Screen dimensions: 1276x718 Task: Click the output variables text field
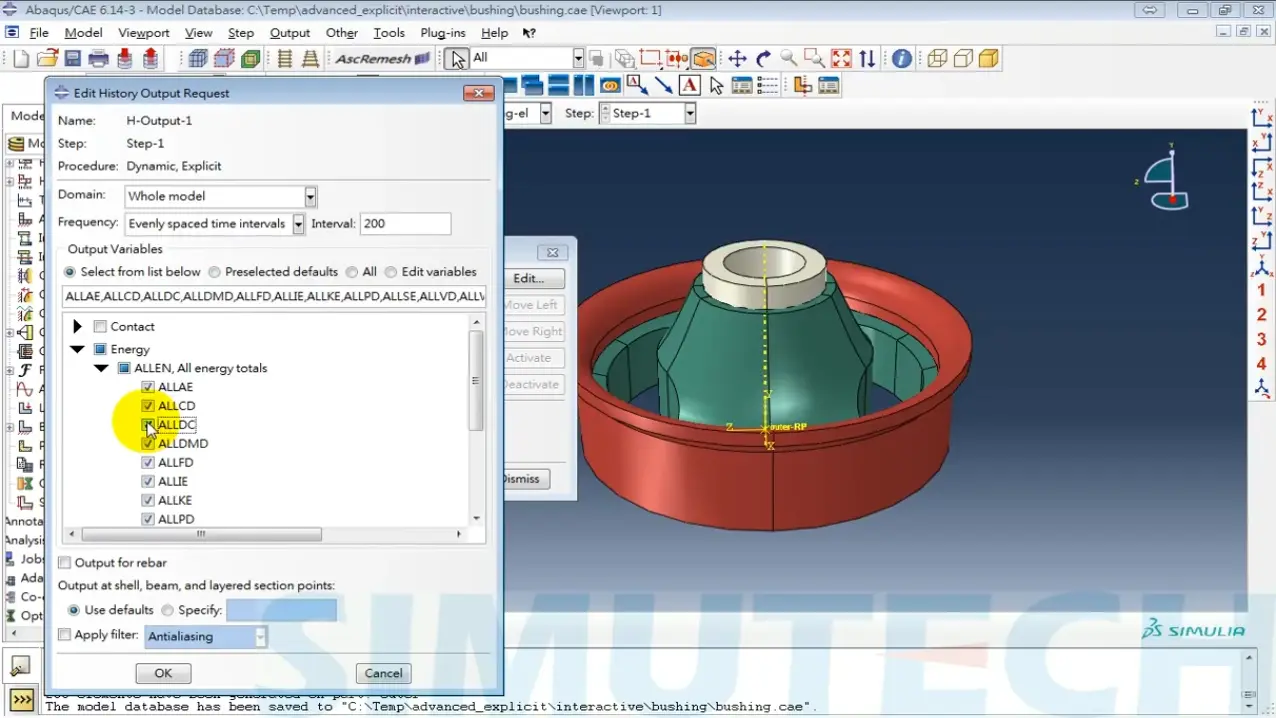point(274,296)
